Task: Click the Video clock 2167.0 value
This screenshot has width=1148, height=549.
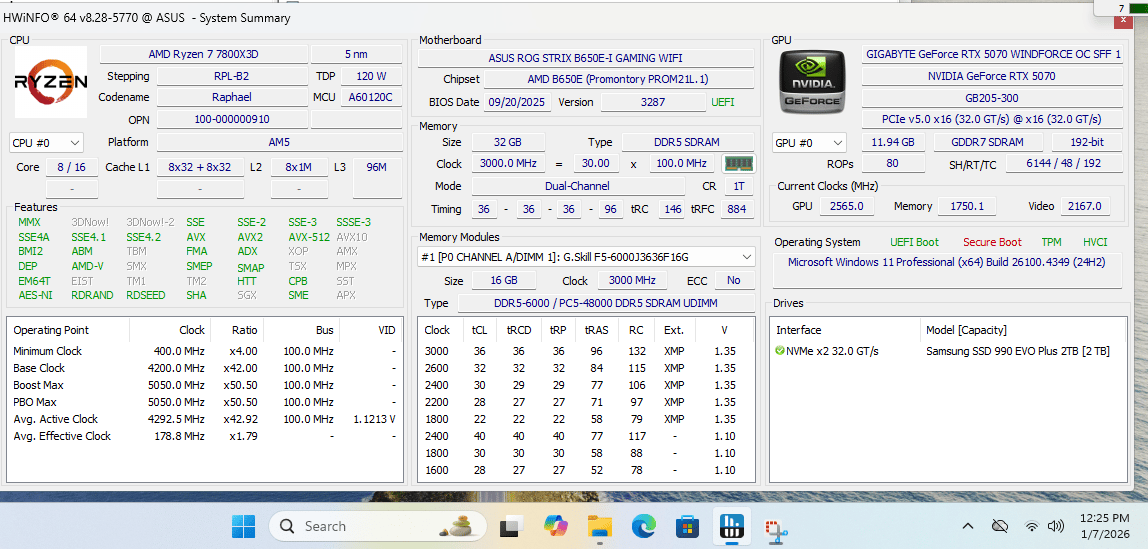Action: coord(1086,206)
